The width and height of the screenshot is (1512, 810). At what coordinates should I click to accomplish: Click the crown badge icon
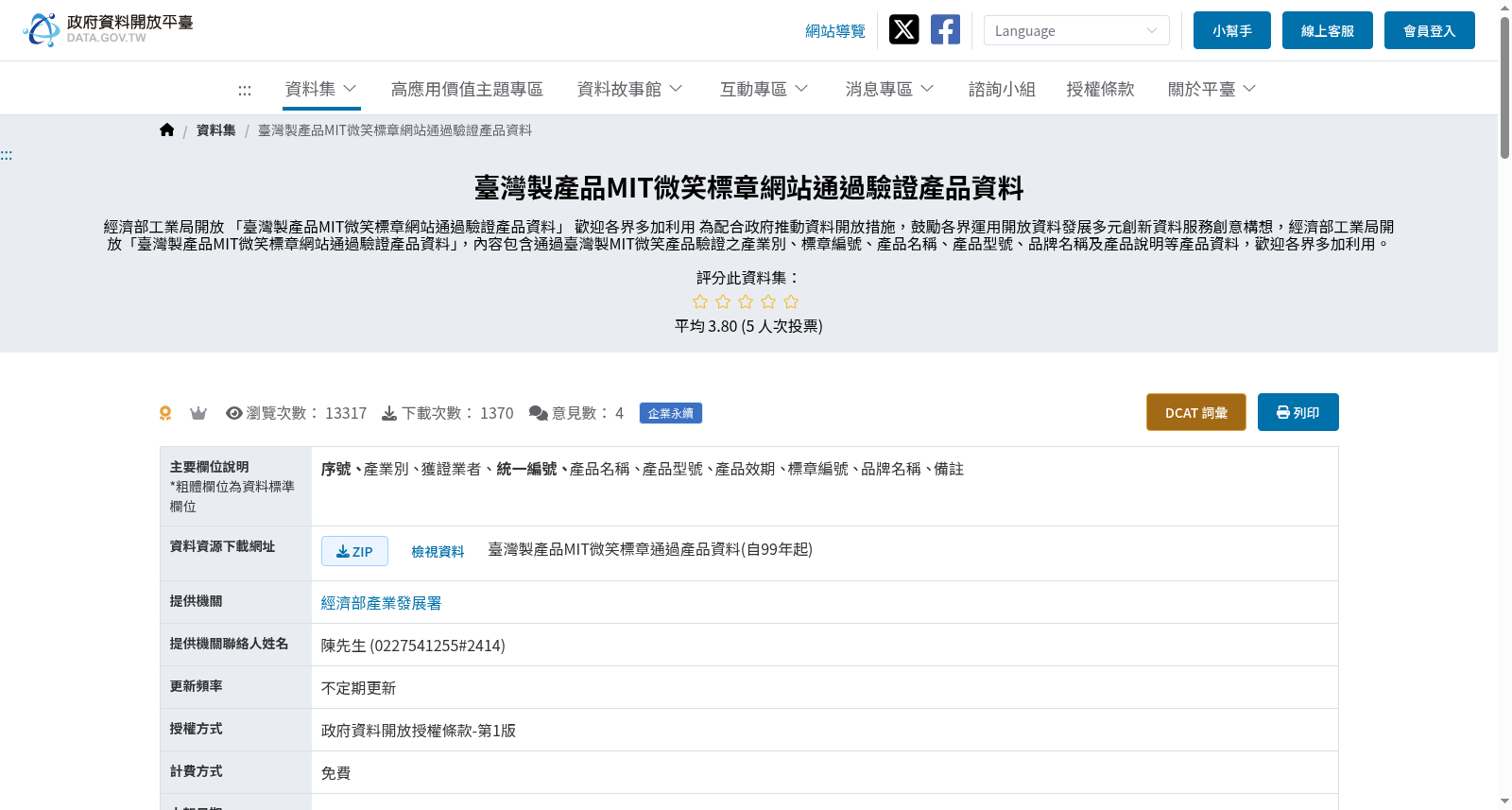pyautogui.click(x=198, y=413)
